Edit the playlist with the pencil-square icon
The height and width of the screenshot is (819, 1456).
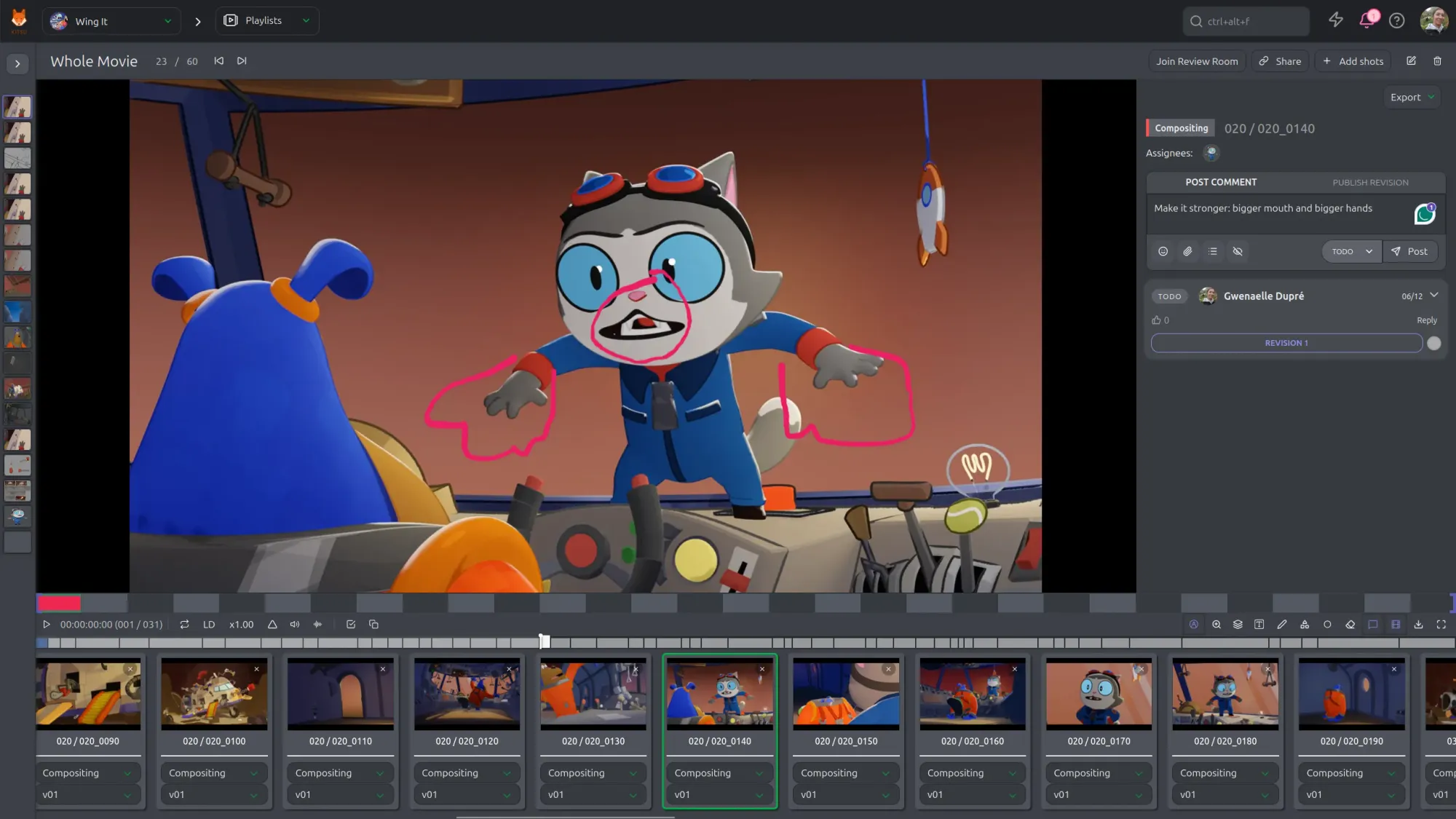1411,61
